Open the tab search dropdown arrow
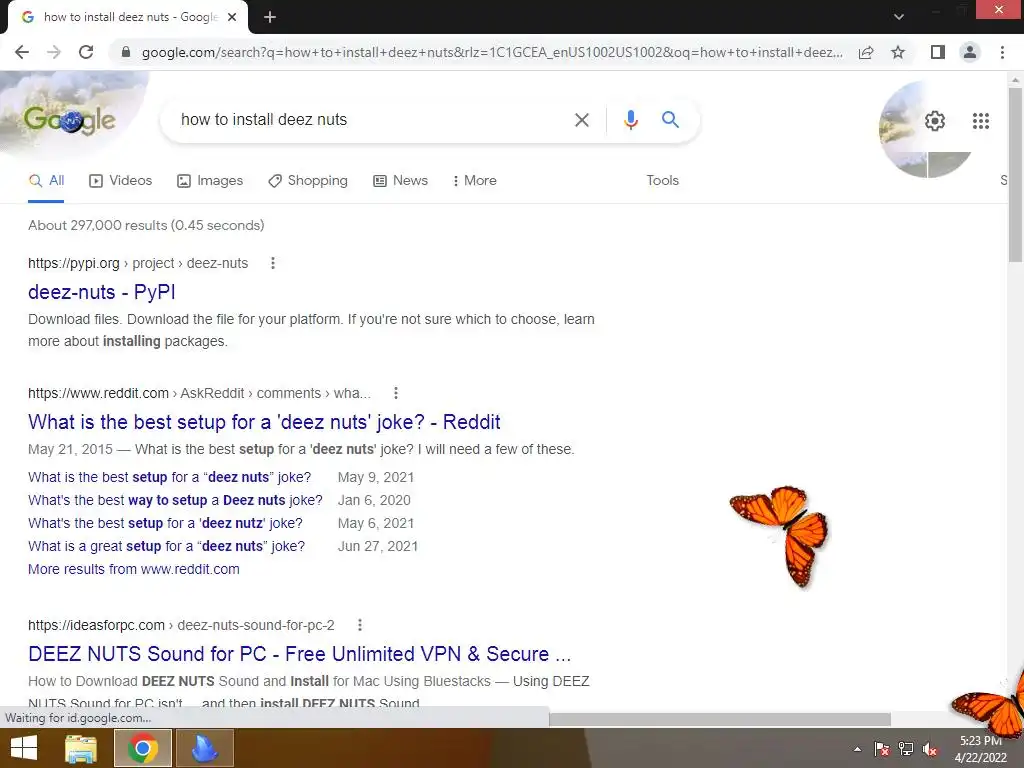Screen dimensions: 1024x768 coord(899,17)
